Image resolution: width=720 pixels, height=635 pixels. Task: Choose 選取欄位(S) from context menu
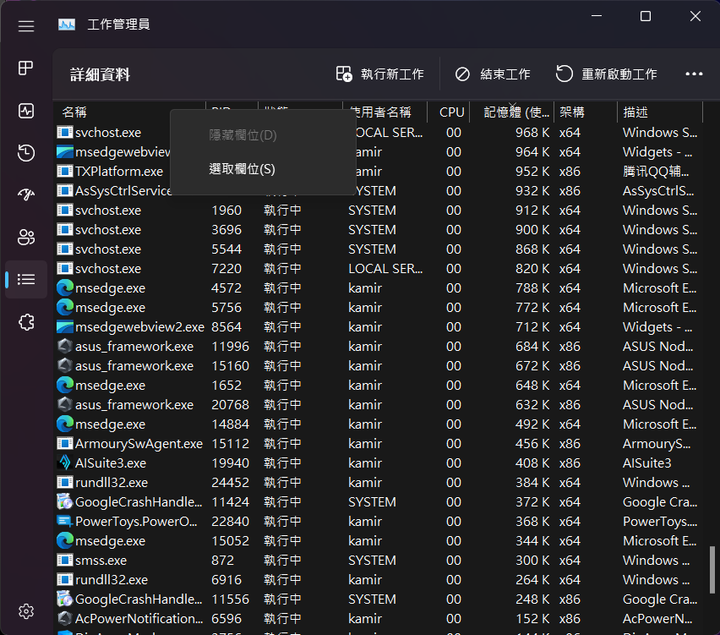click(x=263, y=169)
